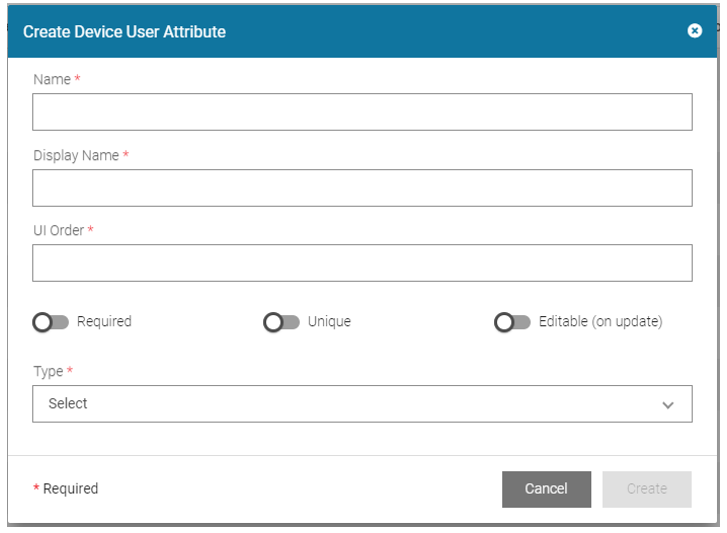Image resolution: width=727 pixels, height=533 pixels.
Task: Select the UI Order input field
Action: [362, 263]
